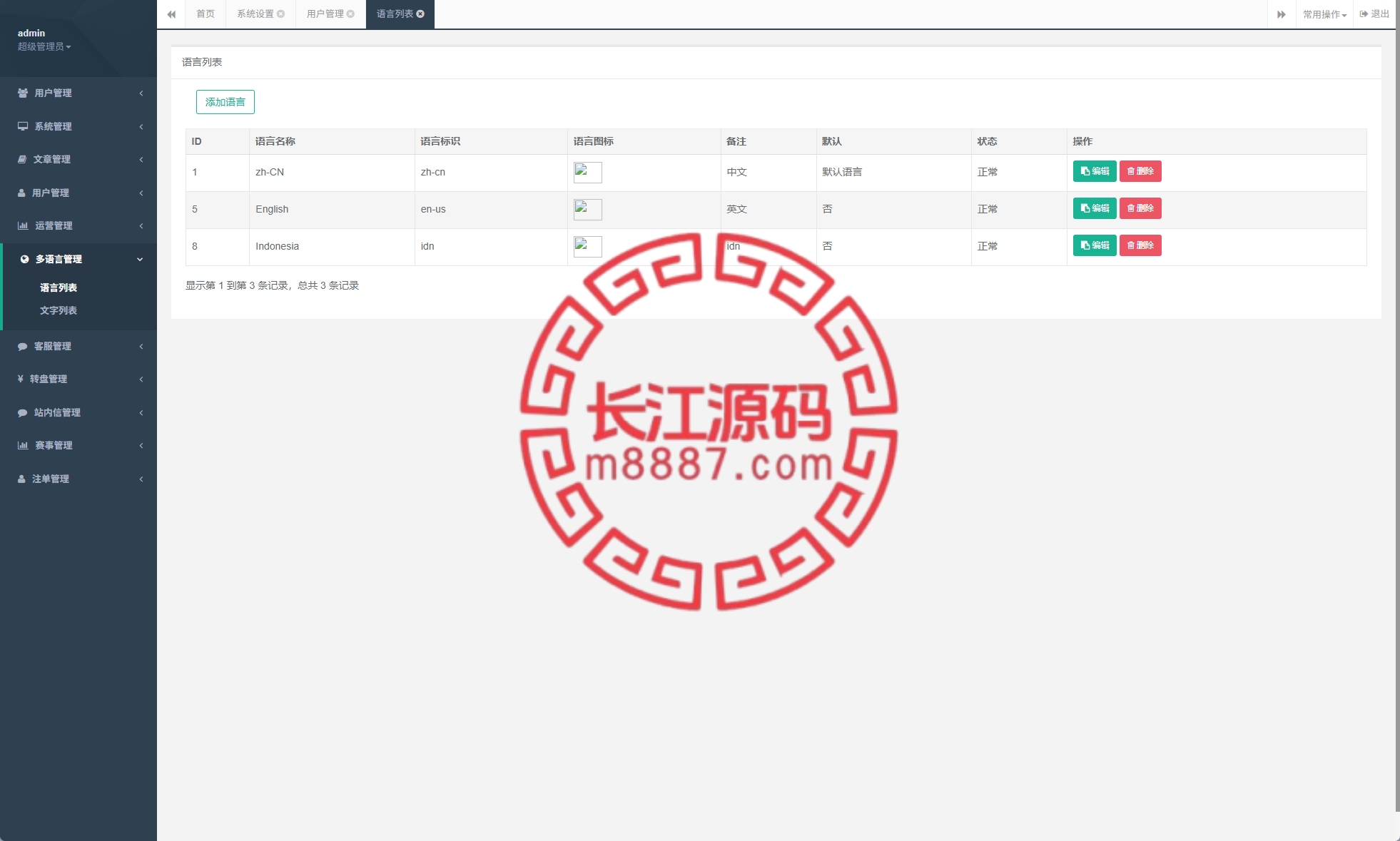Click the page vertical scrollbar
Image resolution: width=1400 pixels, height=841 pixels.
click(1397, 407)
